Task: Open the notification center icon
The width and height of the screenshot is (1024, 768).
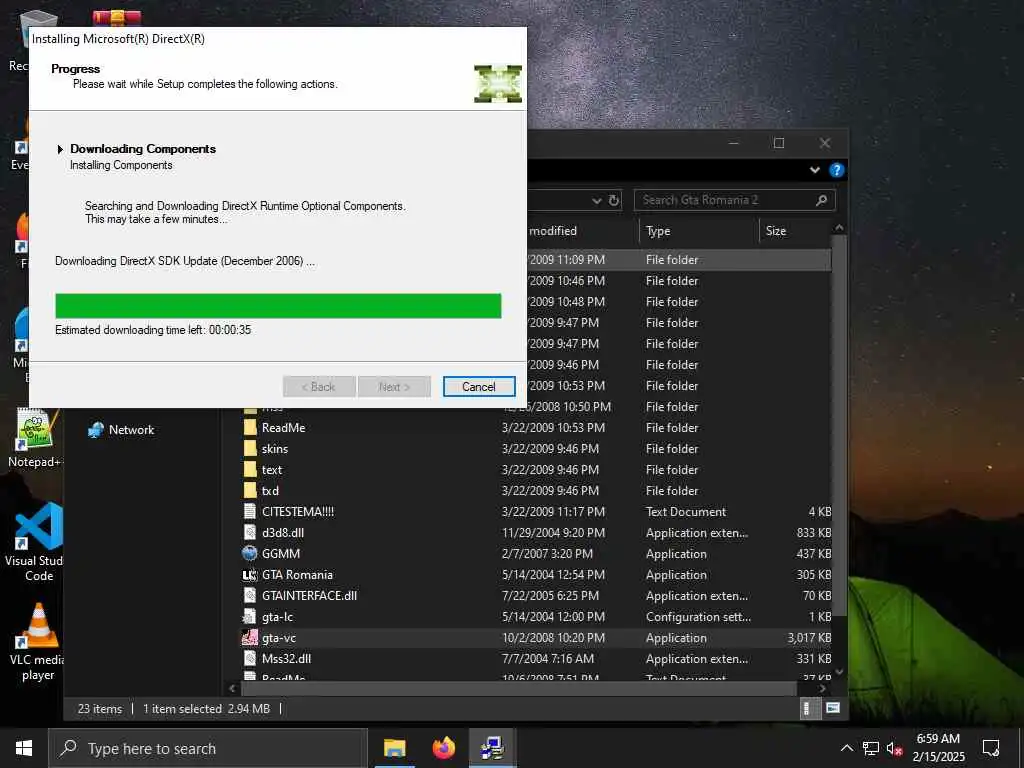Action: [991, 748]
